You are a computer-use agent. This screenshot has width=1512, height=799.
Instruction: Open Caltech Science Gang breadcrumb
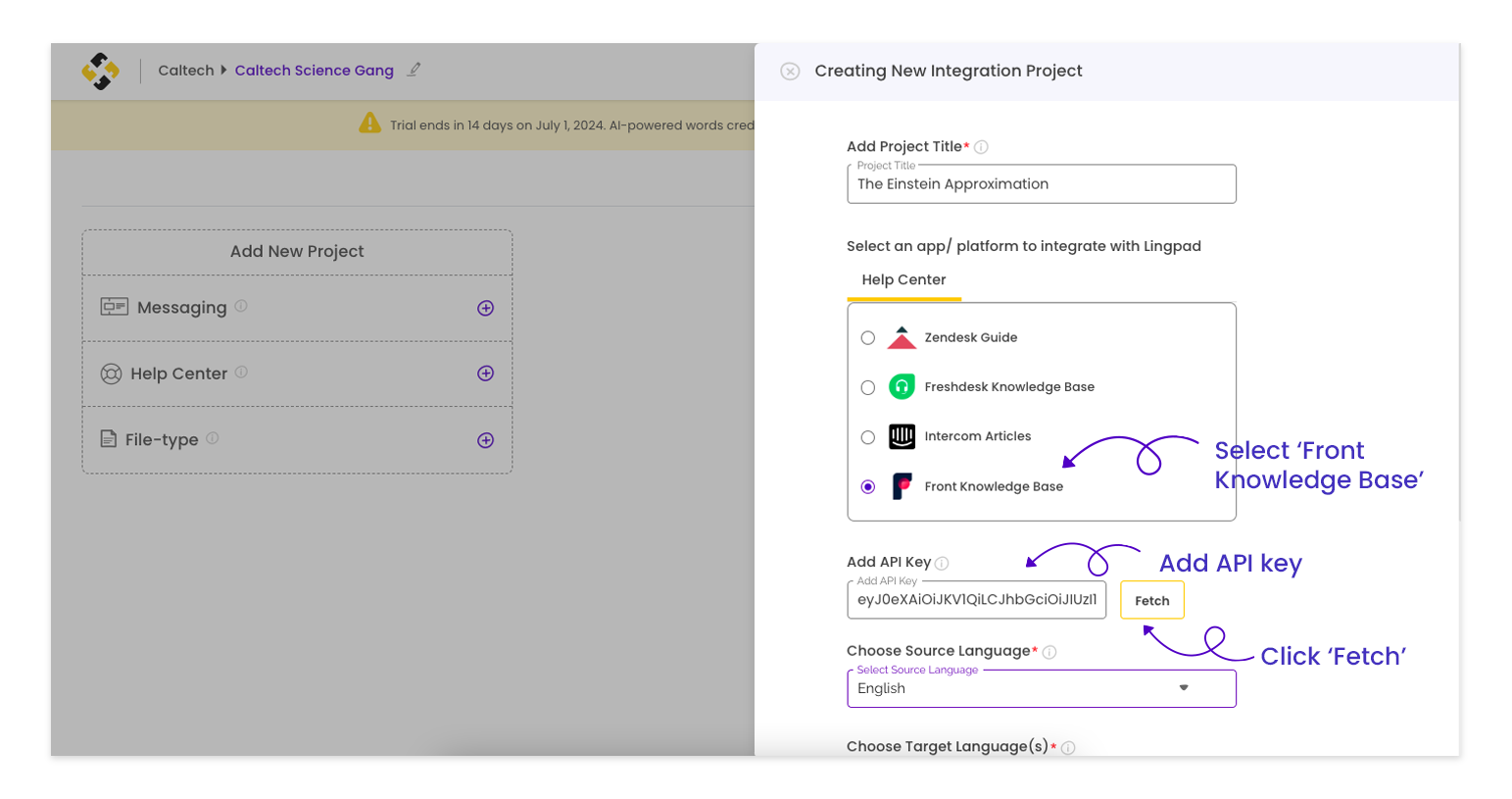pyautogui.click(x=315, y=71)
